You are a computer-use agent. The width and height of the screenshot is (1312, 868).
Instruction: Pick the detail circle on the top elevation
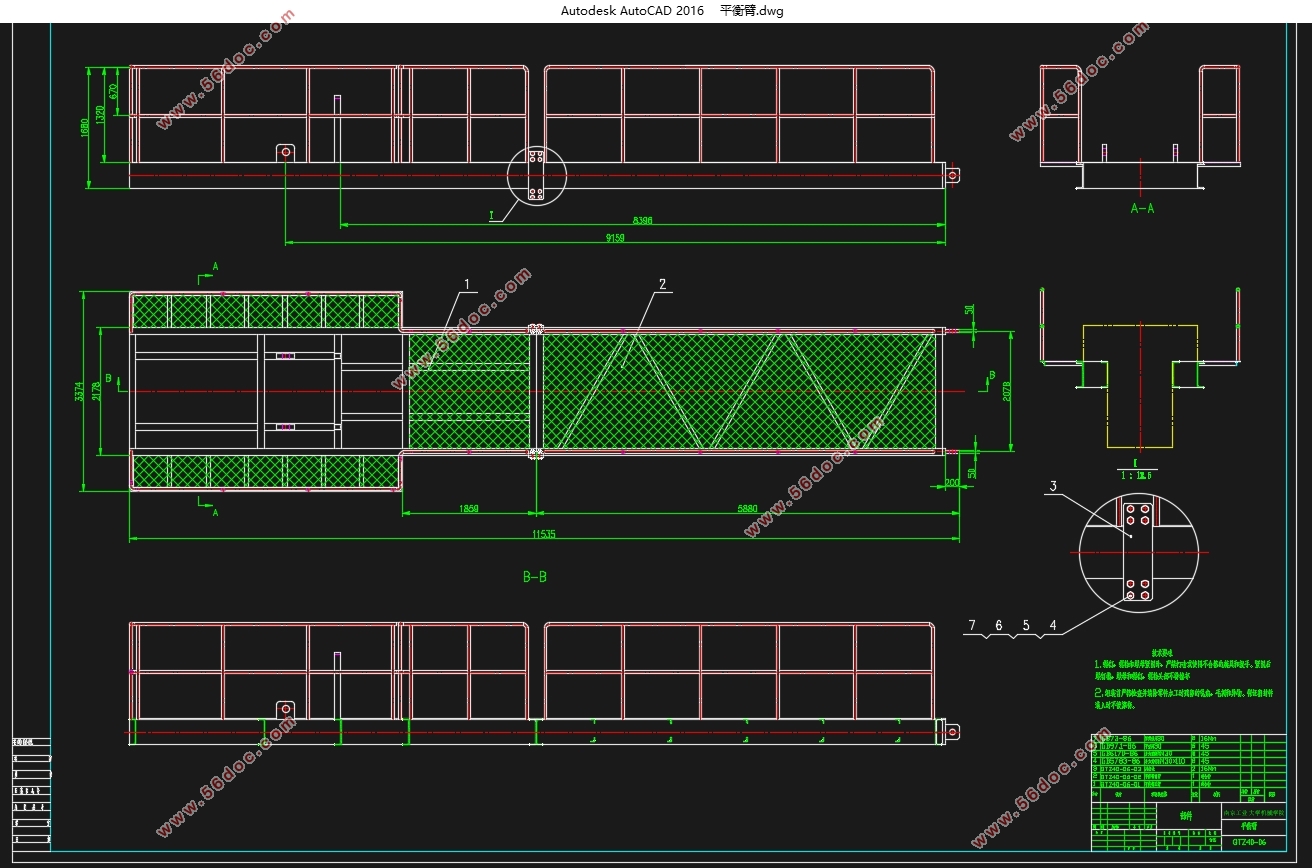(536, 175)
